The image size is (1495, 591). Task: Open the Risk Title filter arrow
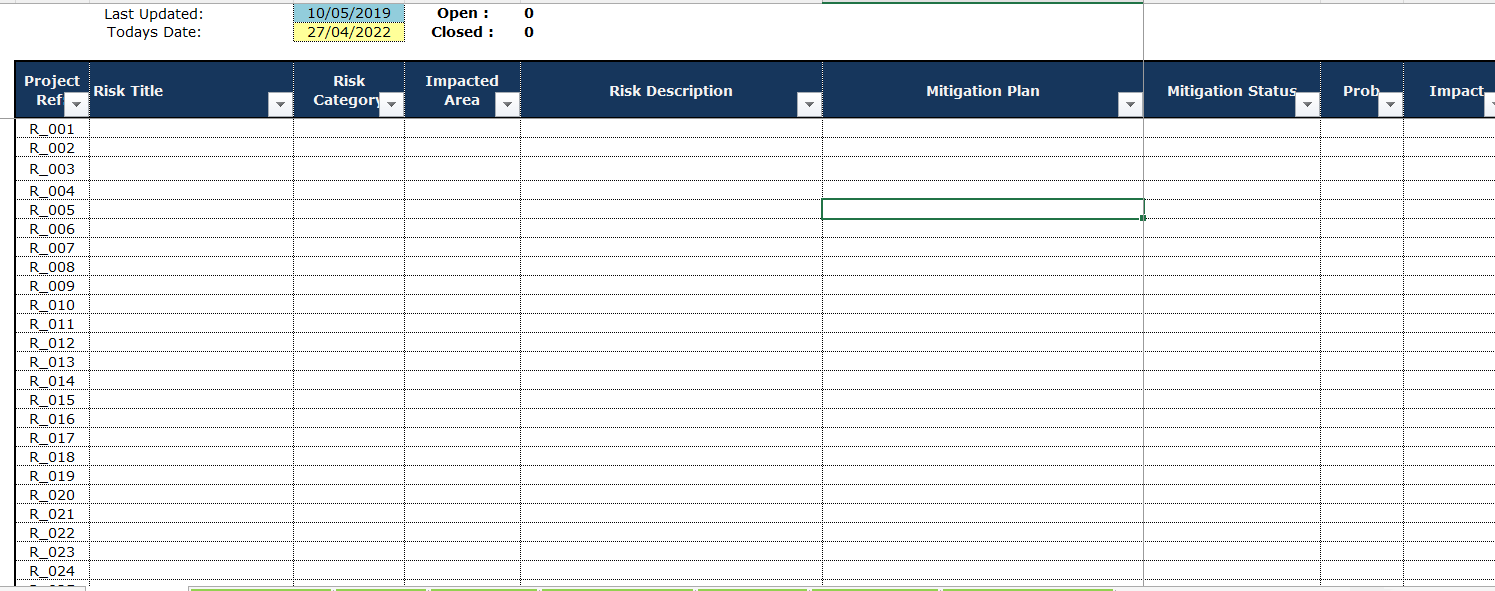[x=280, y=103]
